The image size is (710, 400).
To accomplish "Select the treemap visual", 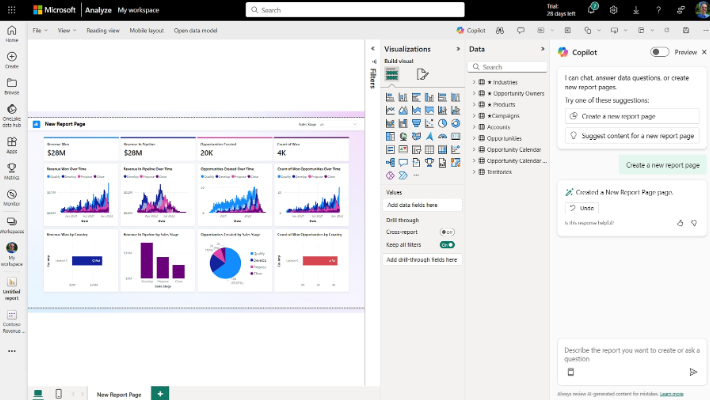I will point(390,136).
